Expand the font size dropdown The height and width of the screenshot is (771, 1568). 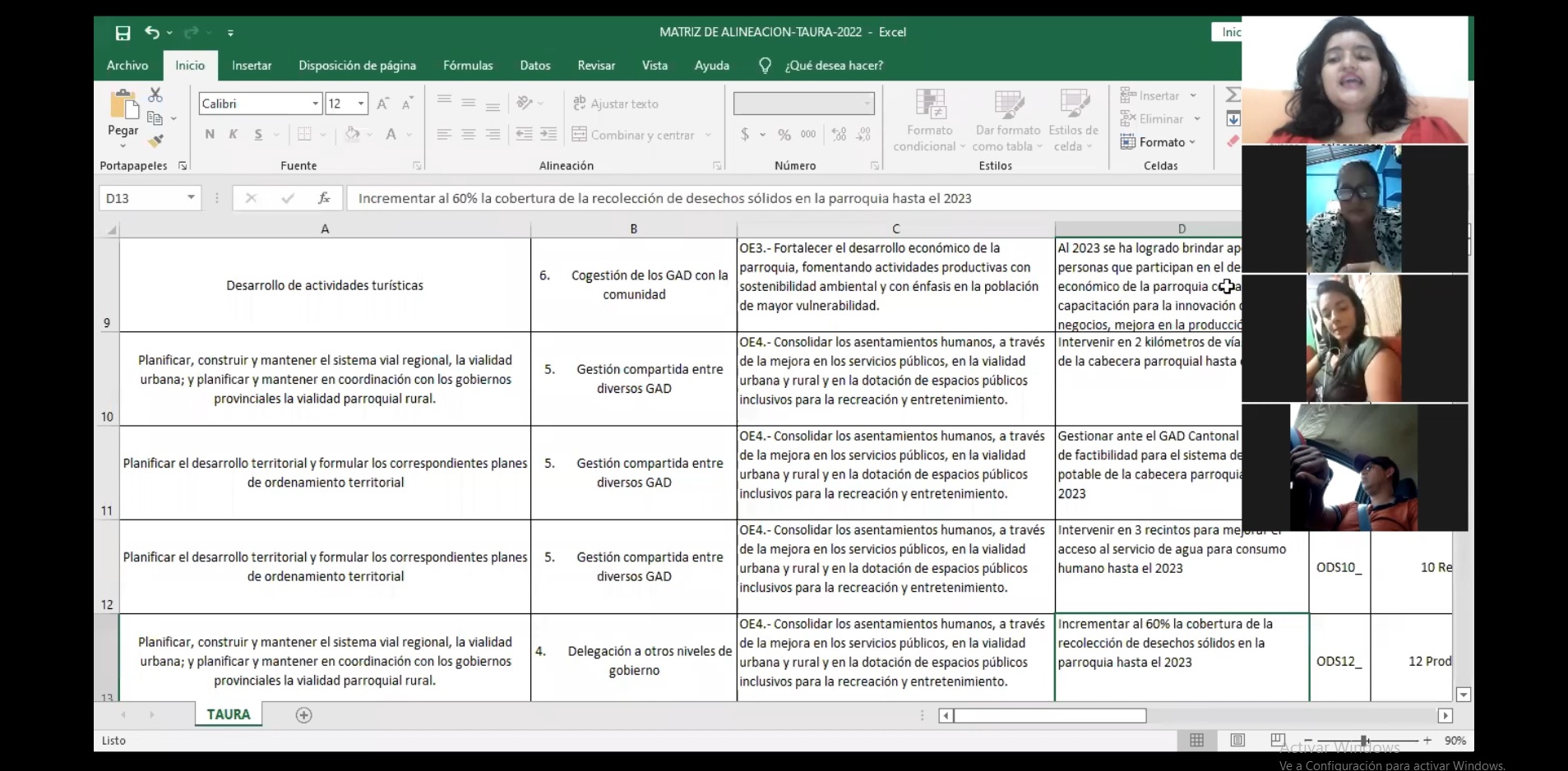pyautogui.click(x=361, y=104)
